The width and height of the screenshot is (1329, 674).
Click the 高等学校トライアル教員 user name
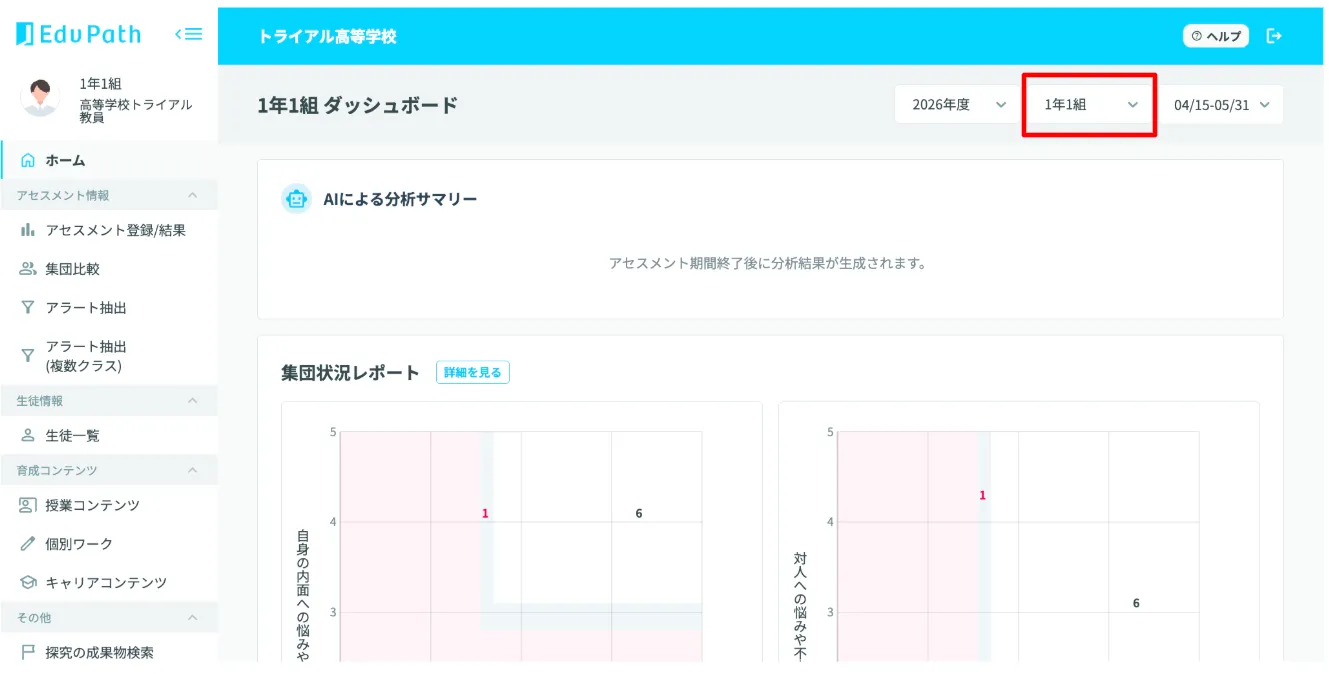pyautogui.click(x=136, y=111)
